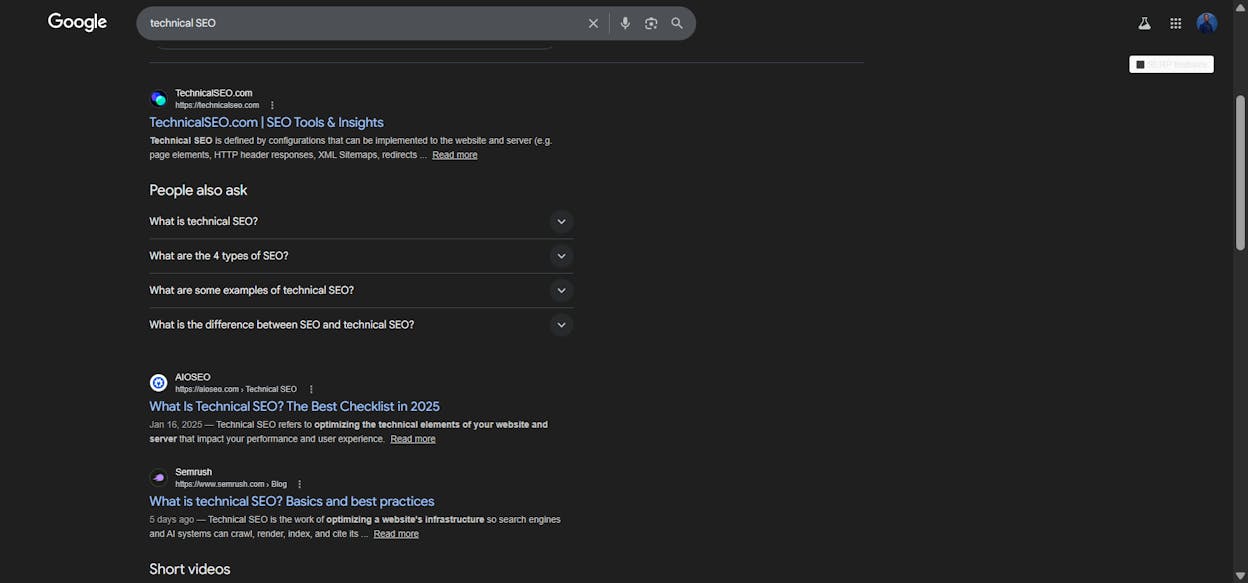Click Read more under Semrush snippet
This screenshot has height=583, width=1248.
(396, 534)
